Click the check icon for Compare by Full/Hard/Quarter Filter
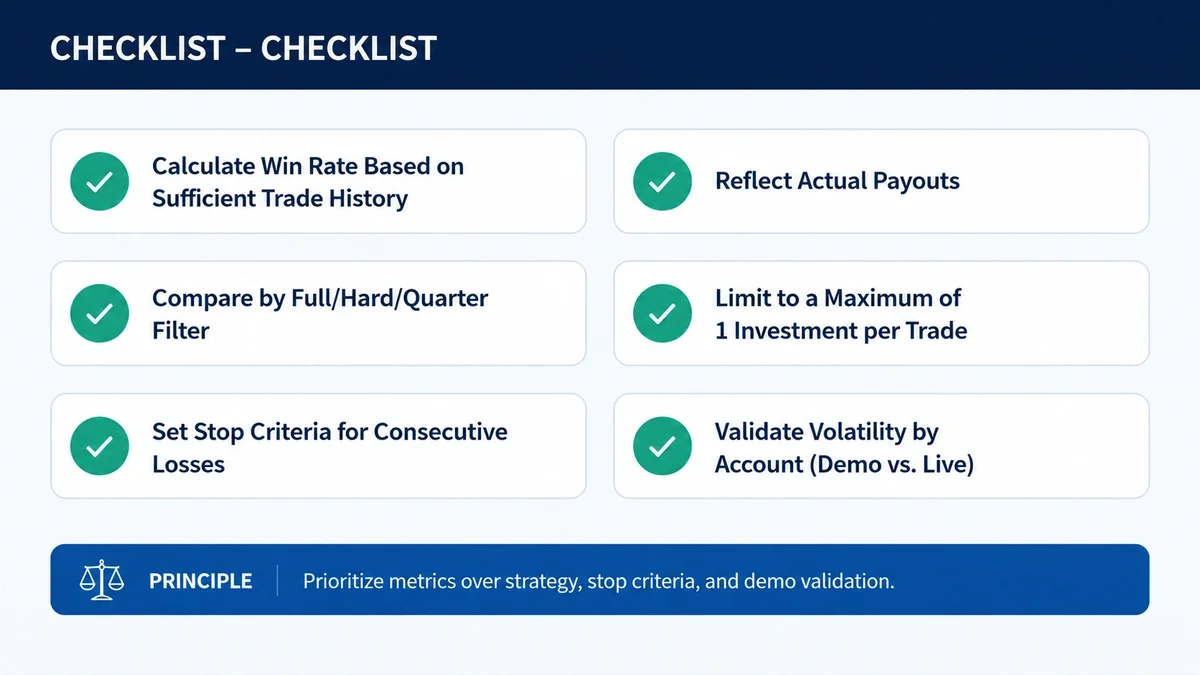The height and width of the screenshot is (675, 1200). (99, 313)
